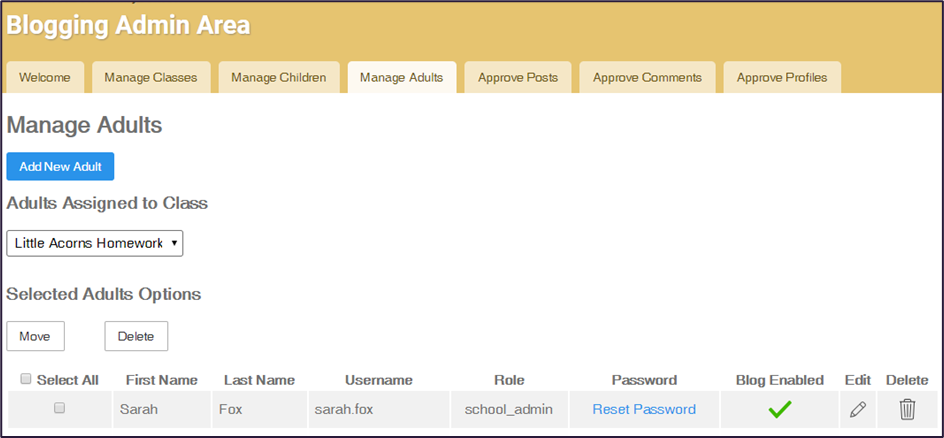
Task: Open the Approve Posts tab
Action: (x=518, y=77)
